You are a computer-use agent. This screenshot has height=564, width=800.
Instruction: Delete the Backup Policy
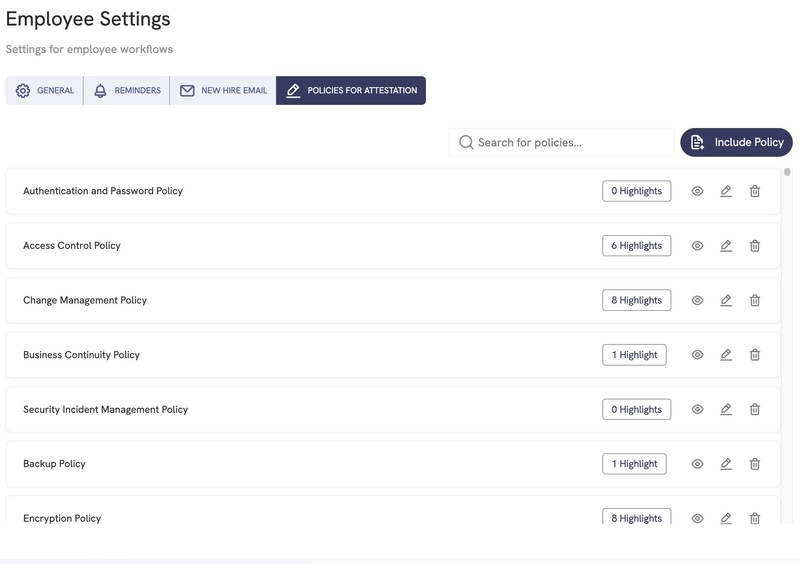[x=755, y=464]
